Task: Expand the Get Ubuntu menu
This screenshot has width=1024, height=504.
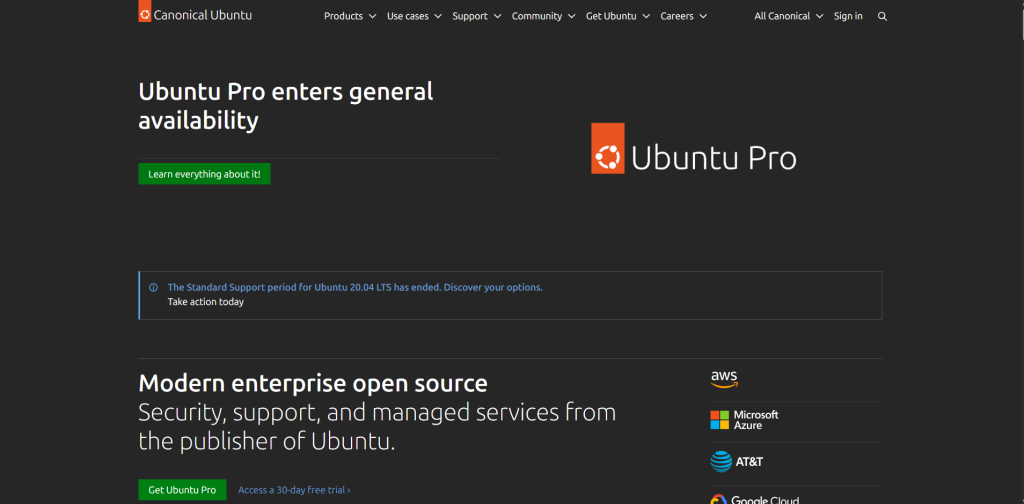Action: click(618, 16)
